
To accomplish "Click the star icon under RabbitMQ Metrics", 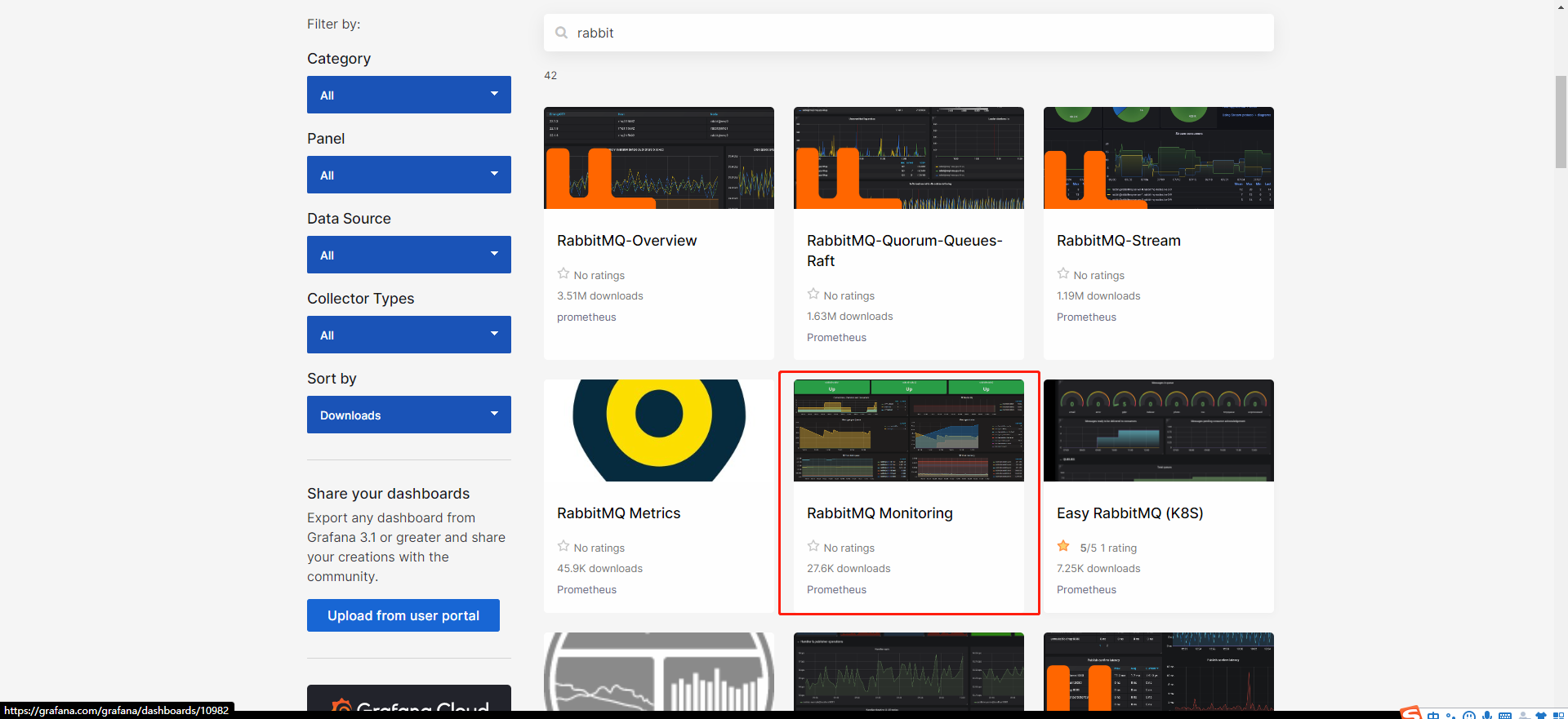I will click(x=563, y=546).
